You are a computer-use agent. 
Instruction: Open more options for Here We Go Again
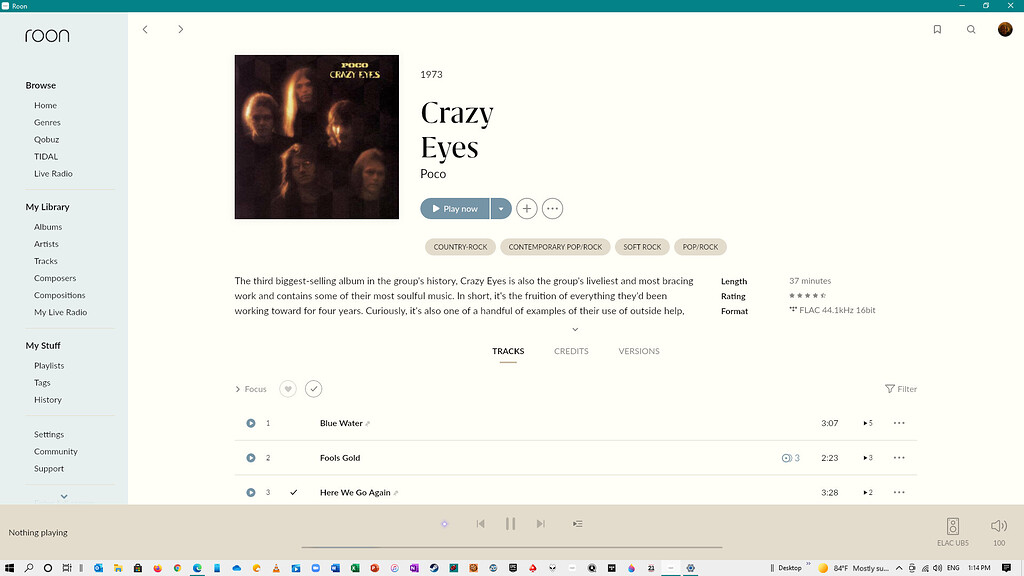(x=899, y=492)
